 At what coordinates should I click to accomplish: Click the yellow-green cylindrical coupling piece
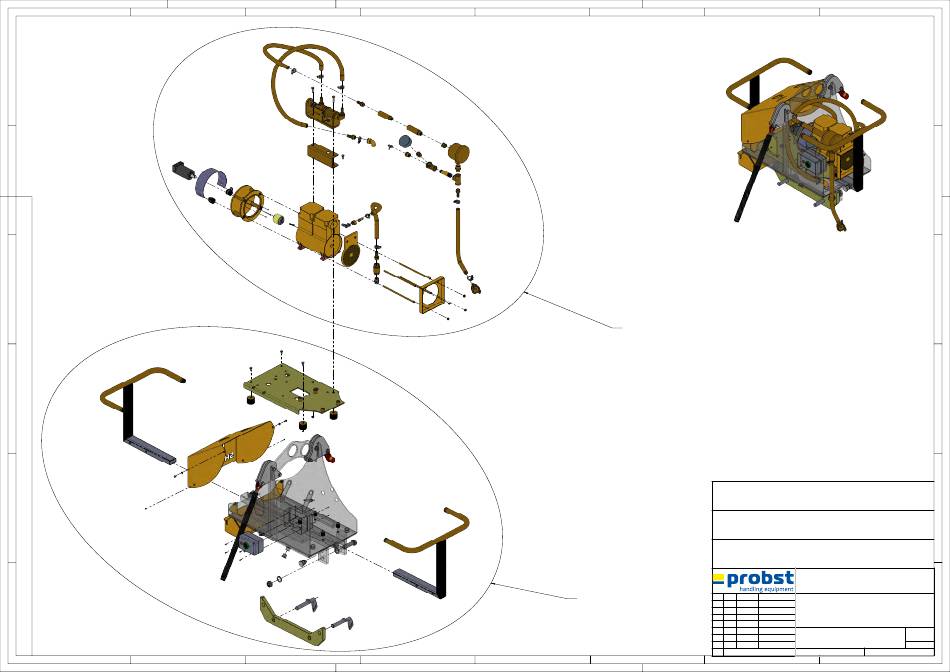click(x=281, y=217)
